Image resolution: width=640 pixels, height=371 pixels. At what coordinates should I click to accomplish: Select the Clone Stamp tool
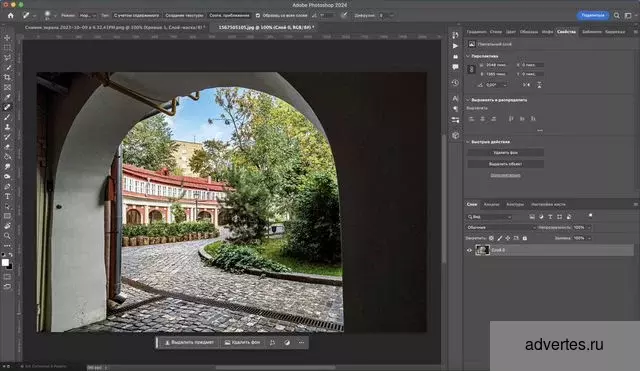(x=7, y=127)
